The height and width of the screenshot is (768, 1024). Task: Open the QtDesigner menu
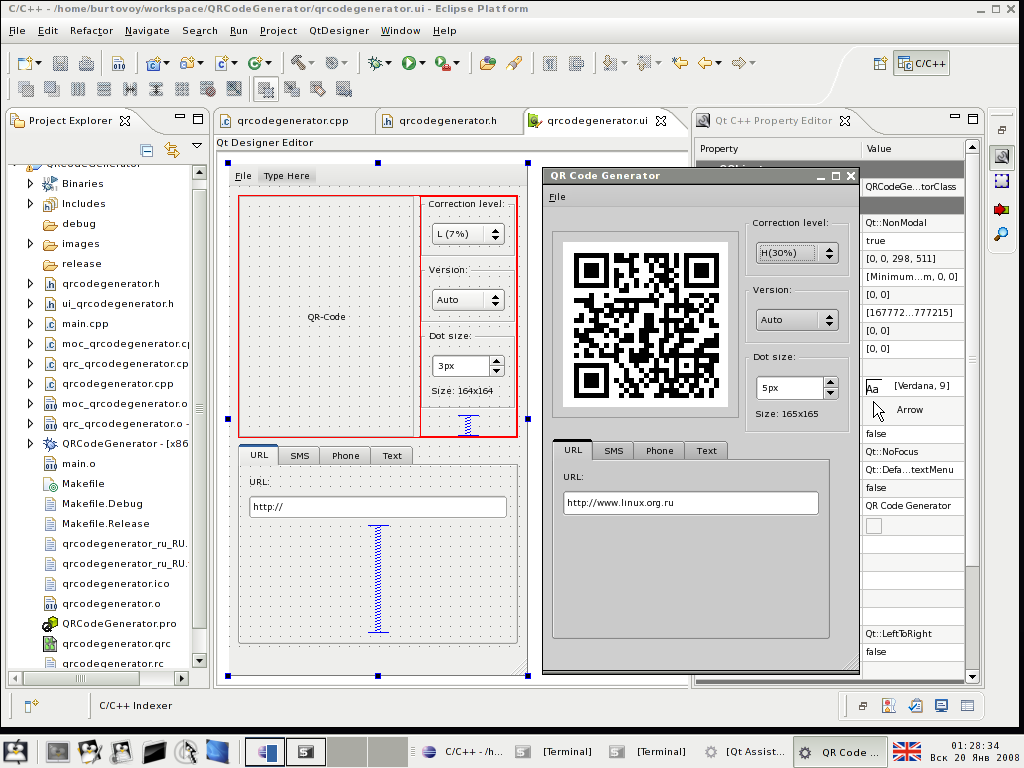click(339, 31)
